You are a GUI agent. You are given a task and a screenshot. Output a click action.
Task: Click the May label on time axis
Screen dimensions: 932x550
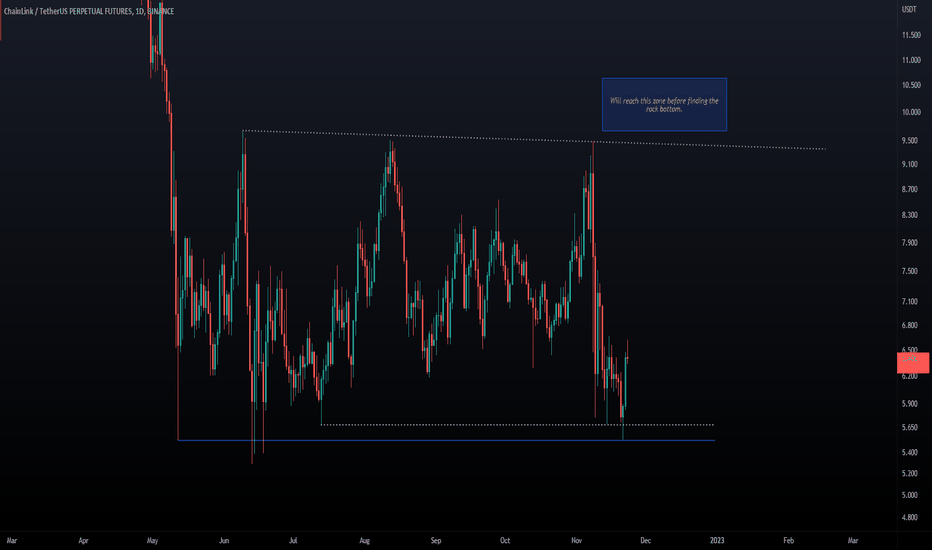[152, 540]
